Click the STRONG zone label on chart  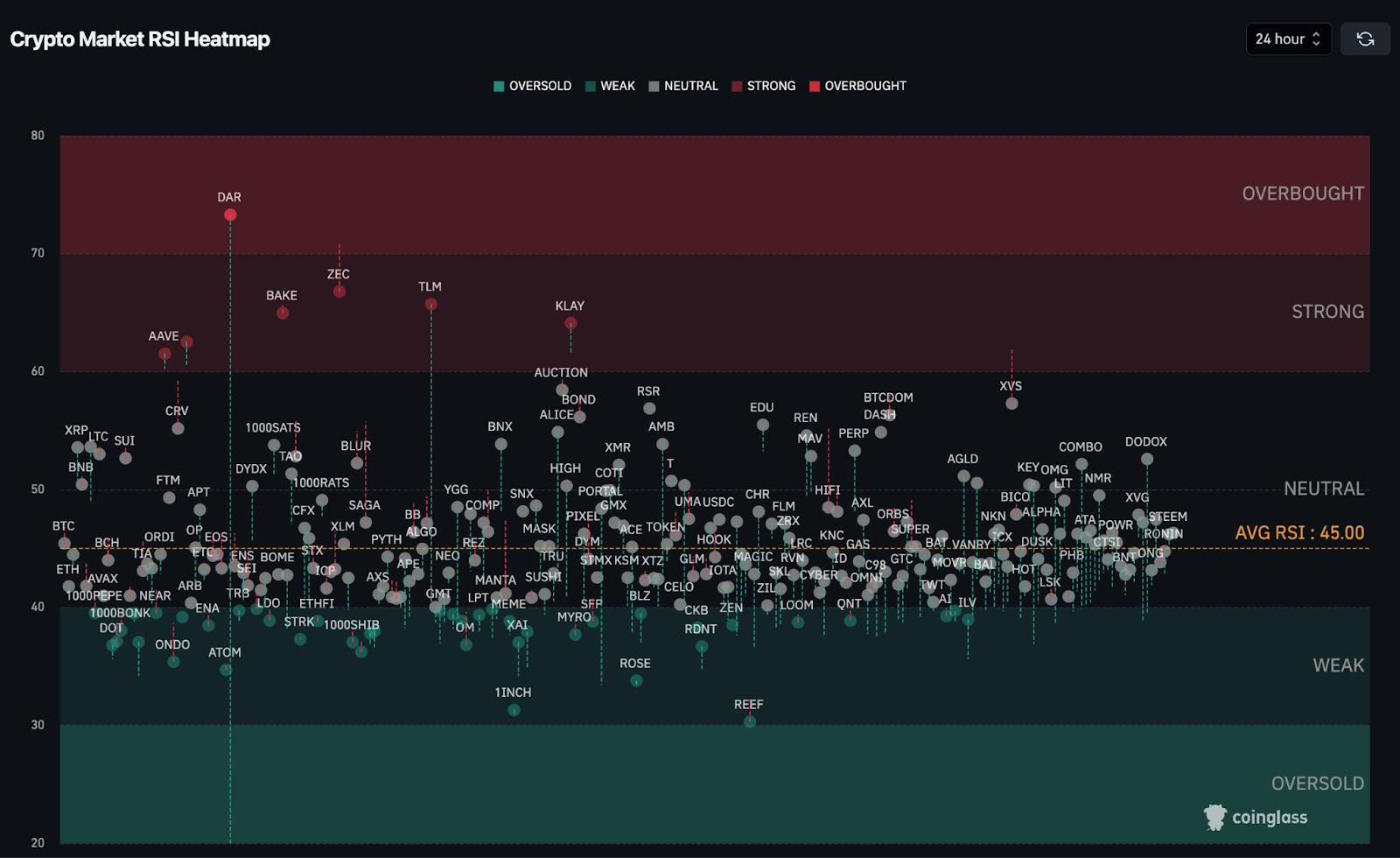point(1328,312)
